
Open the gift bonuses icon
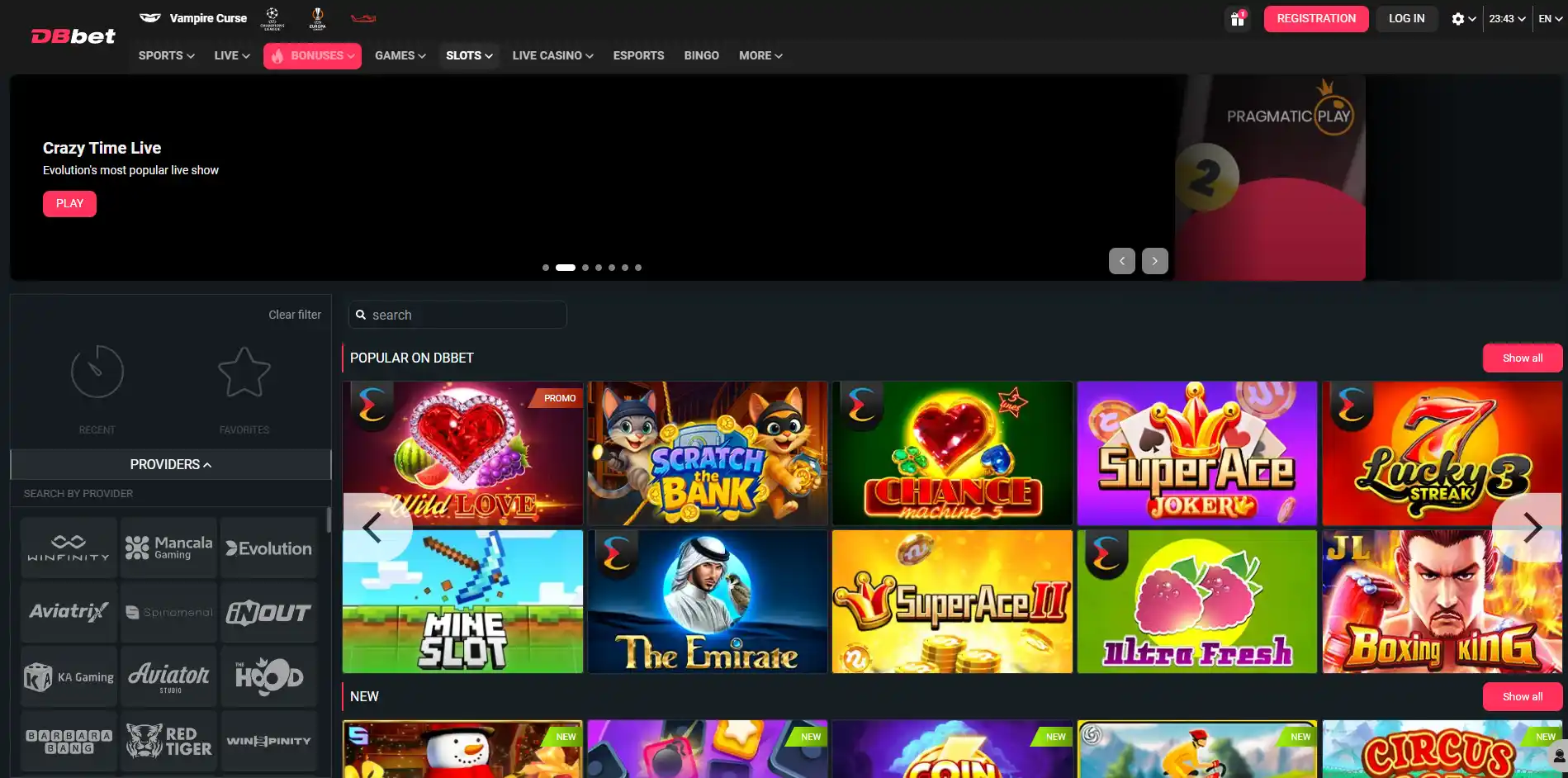1237,18
